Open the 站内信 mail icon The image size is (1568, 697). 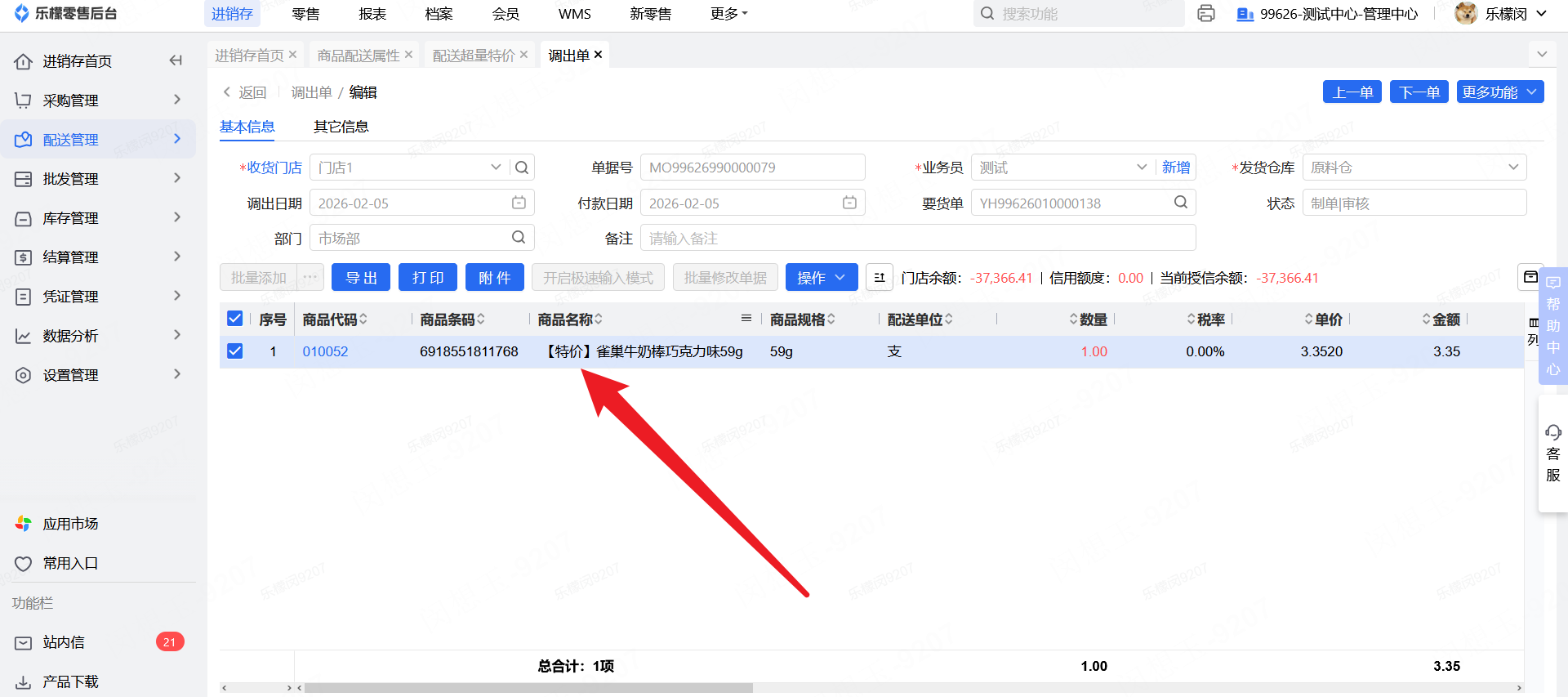pyautogui.click(x=23, y=642)
